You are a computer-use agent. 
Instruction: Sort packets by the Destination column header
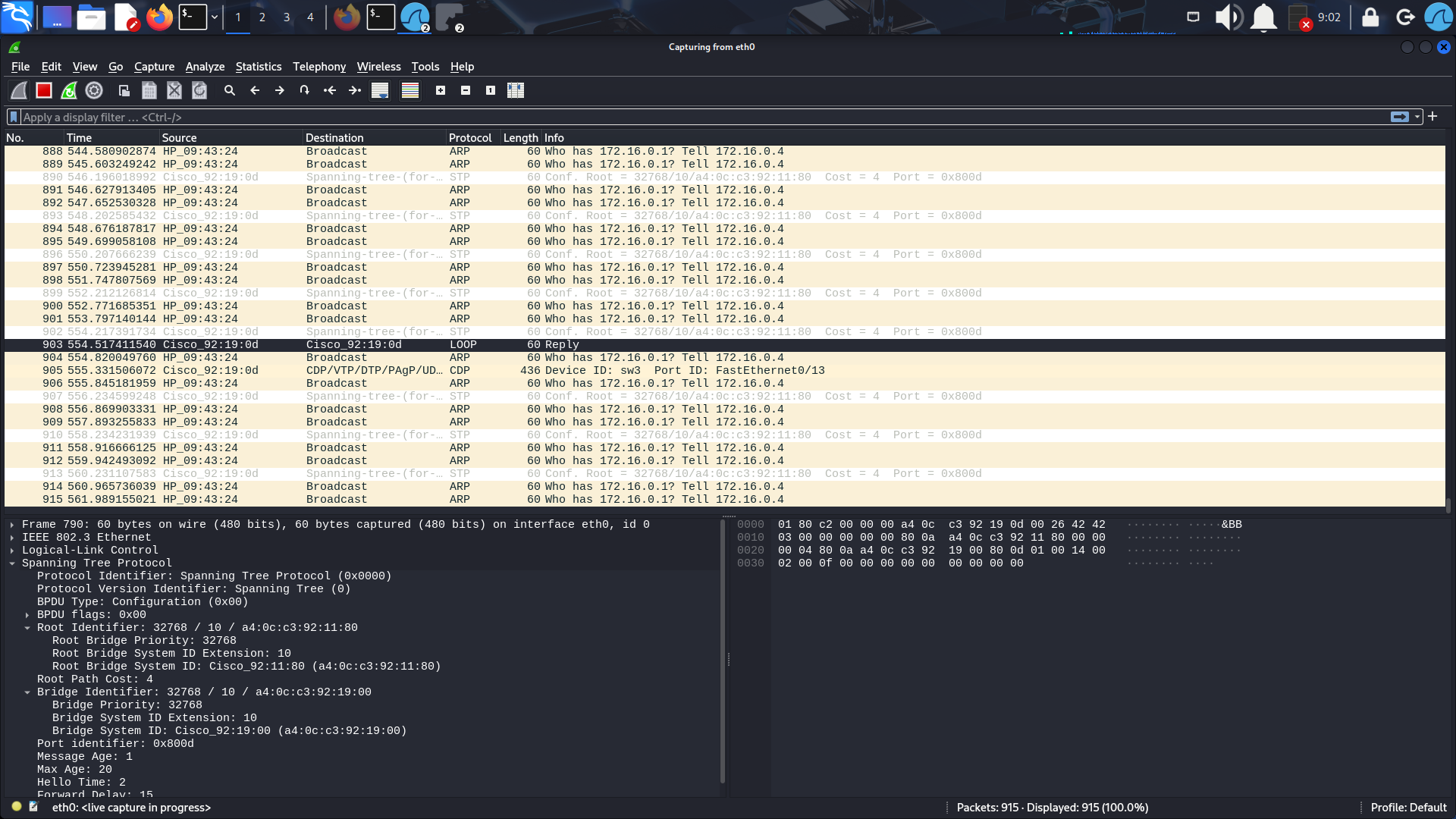[375, 138]
